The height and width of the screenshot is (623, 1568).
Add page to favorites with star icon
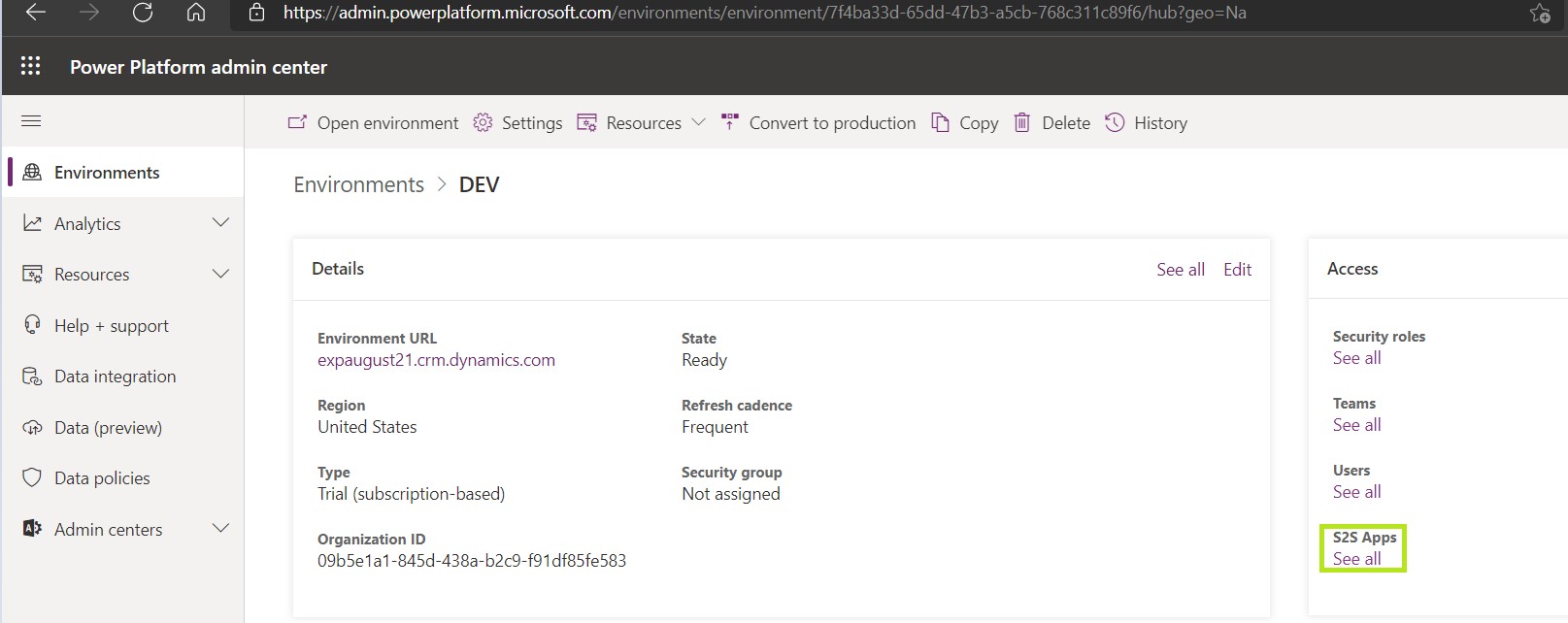coord(1539,14)
